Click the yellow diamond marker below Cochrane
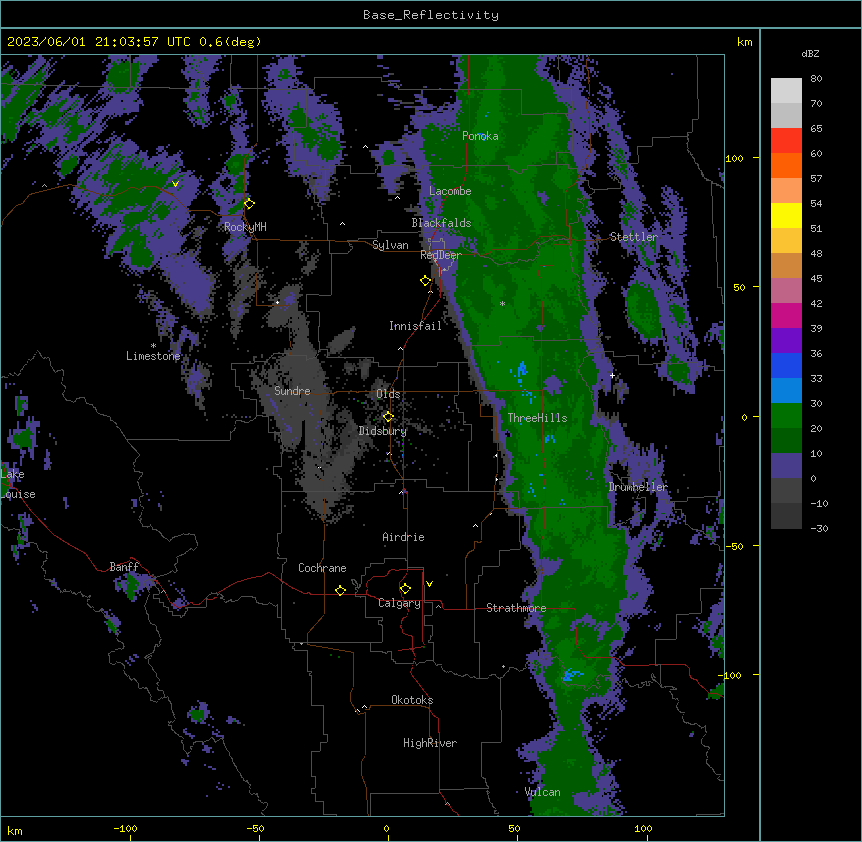The image size is (862, 842). (x=340, y=590)
